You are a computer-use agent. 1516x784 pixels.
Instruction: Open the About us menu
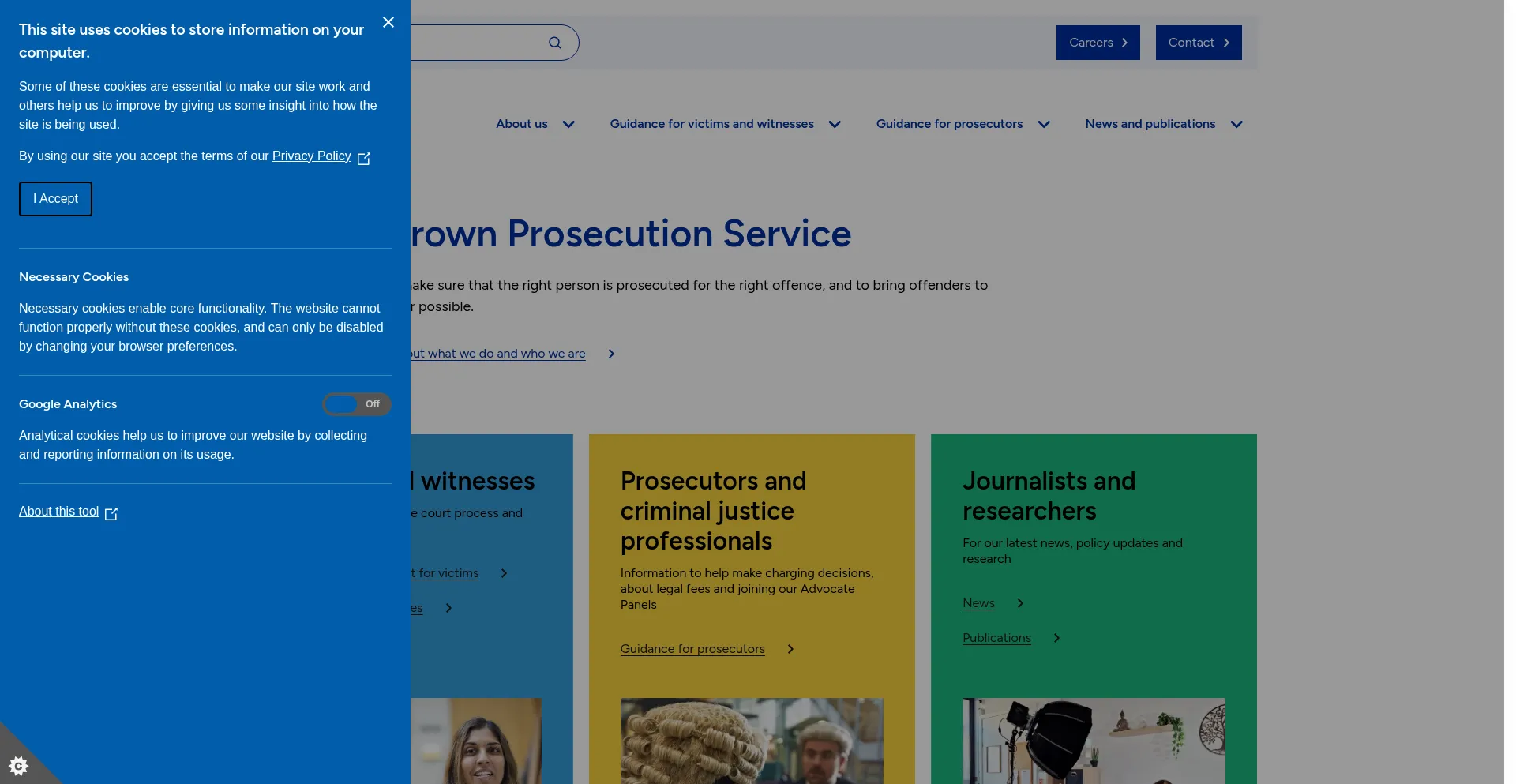click(522, 124)
